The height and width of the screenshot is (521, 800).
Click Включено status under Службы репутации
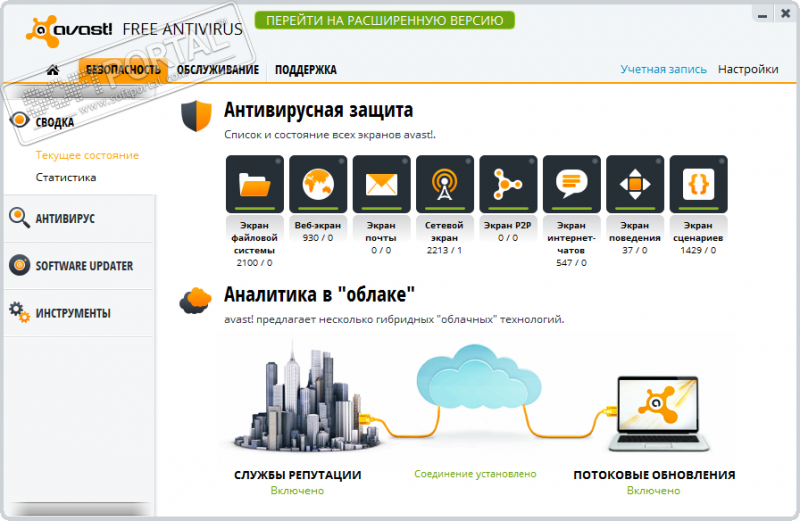coord(297,491)
